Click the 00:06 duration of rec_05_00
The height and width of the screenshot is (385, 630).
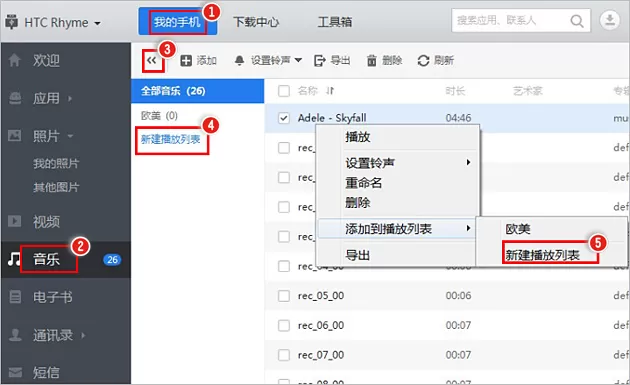click(458, 296)
